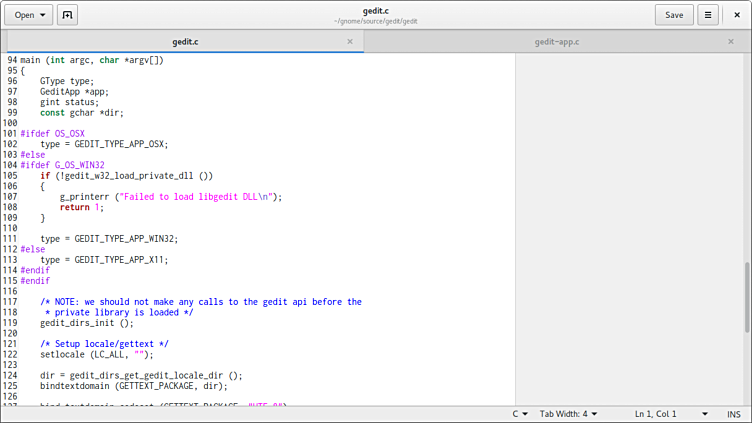Click the g_printerr error string line
752x423 pixels.
point(170,197)
